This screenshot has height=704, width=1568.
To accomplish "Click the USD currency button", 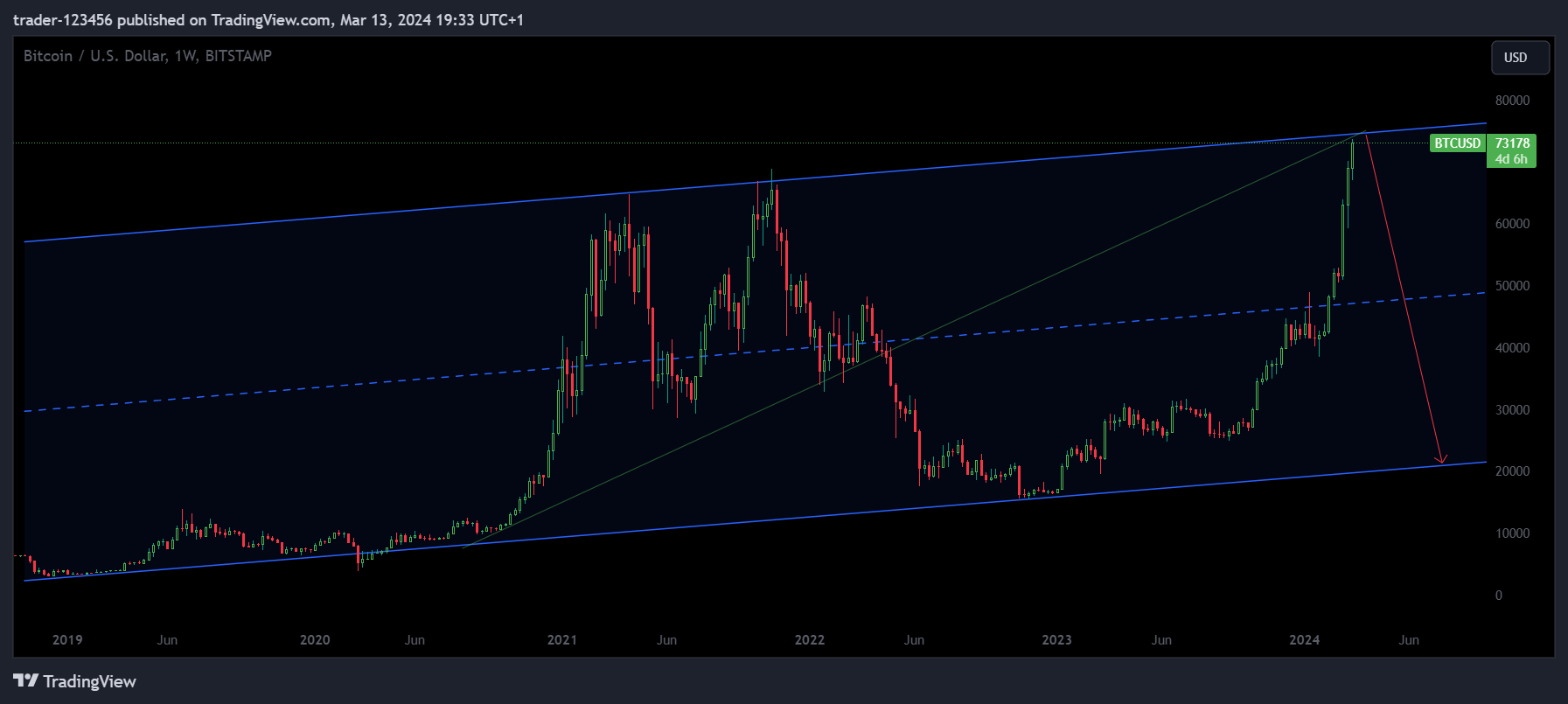I will [x=1520, y=58].
